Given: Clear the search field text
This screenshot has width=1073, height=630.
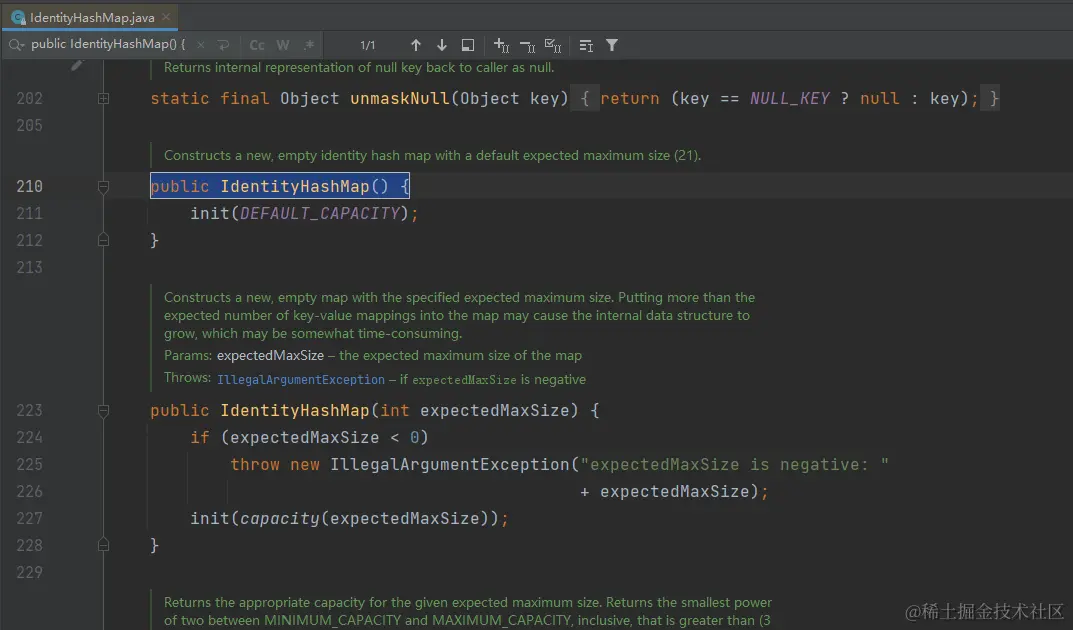Looking at the screenshot, I should click(201, 45).
